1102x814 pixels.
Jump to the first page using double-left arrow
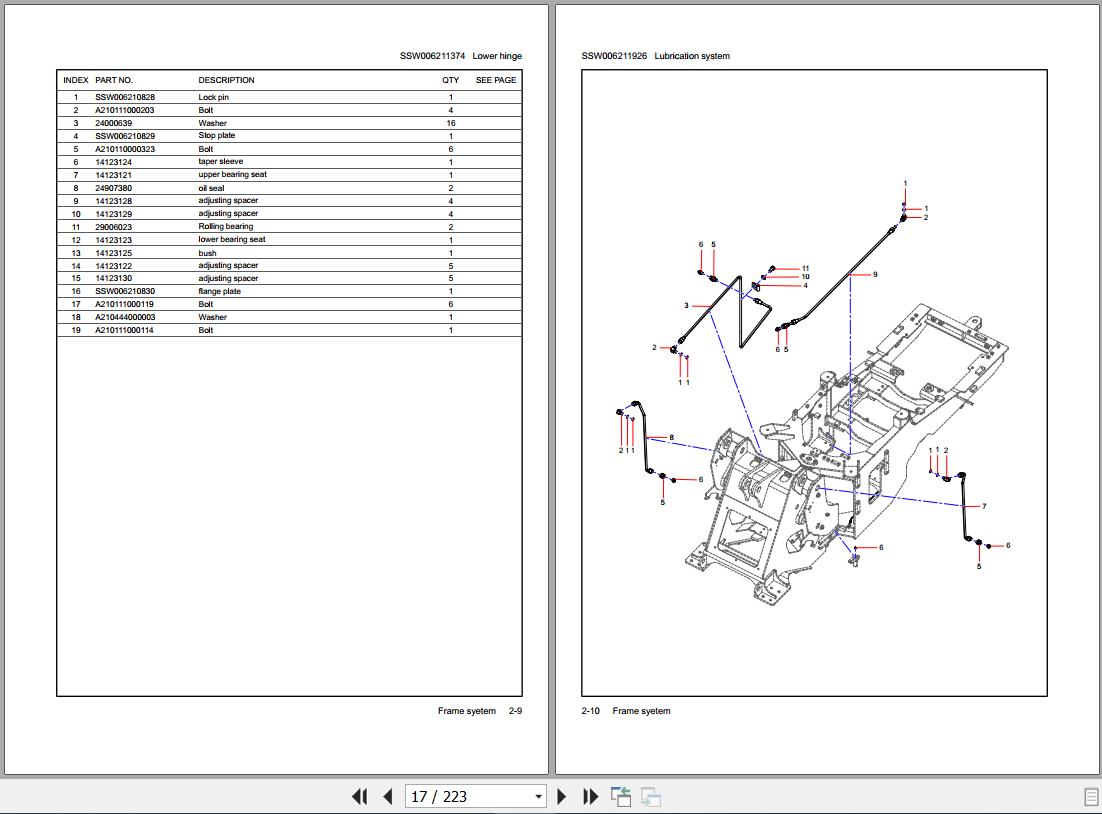click(x=359, y=796)
